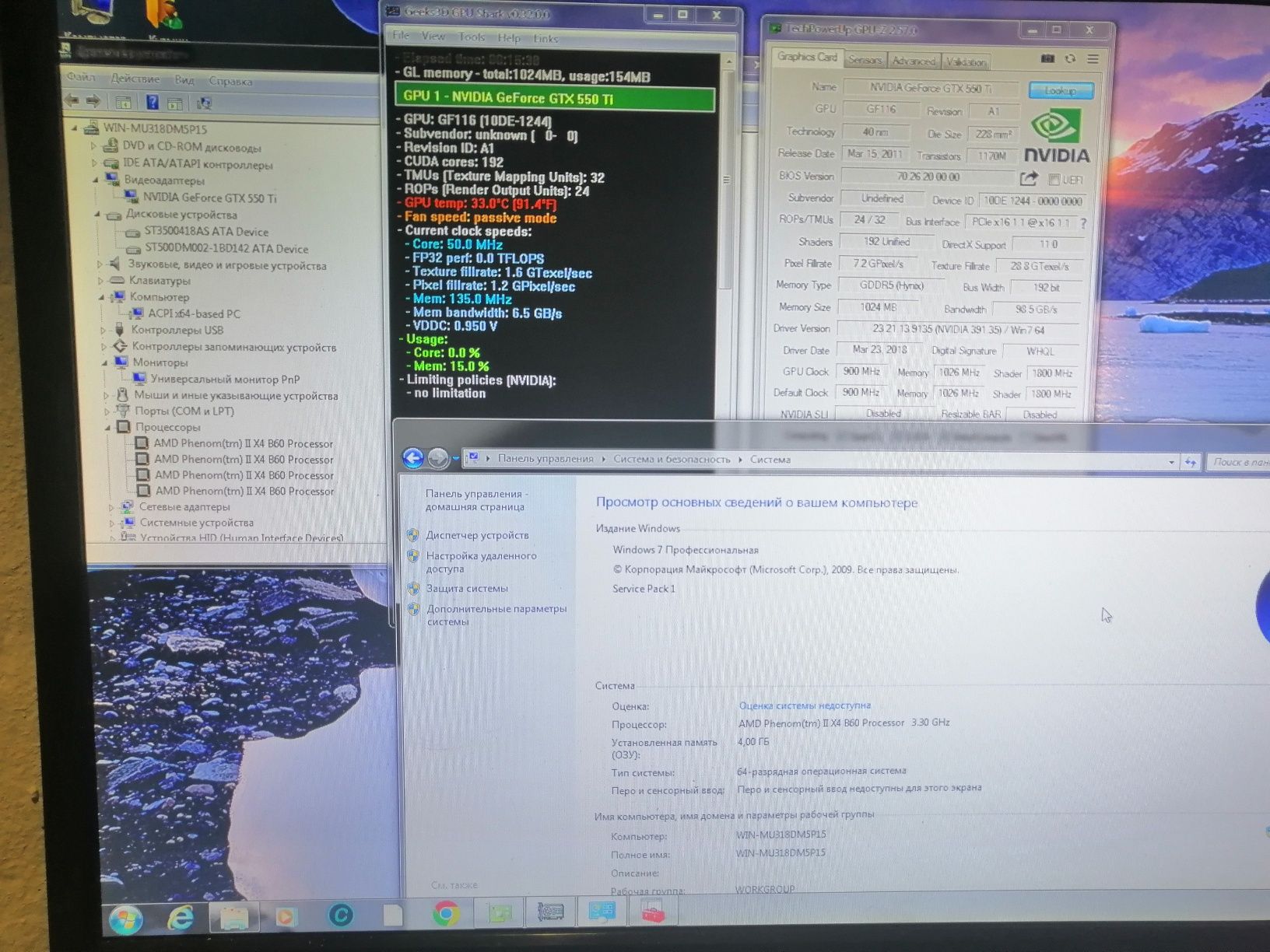Click the BIOS version share icon
The height and width of the screenshot is (952, 1270).
(x=1029, y=178)
